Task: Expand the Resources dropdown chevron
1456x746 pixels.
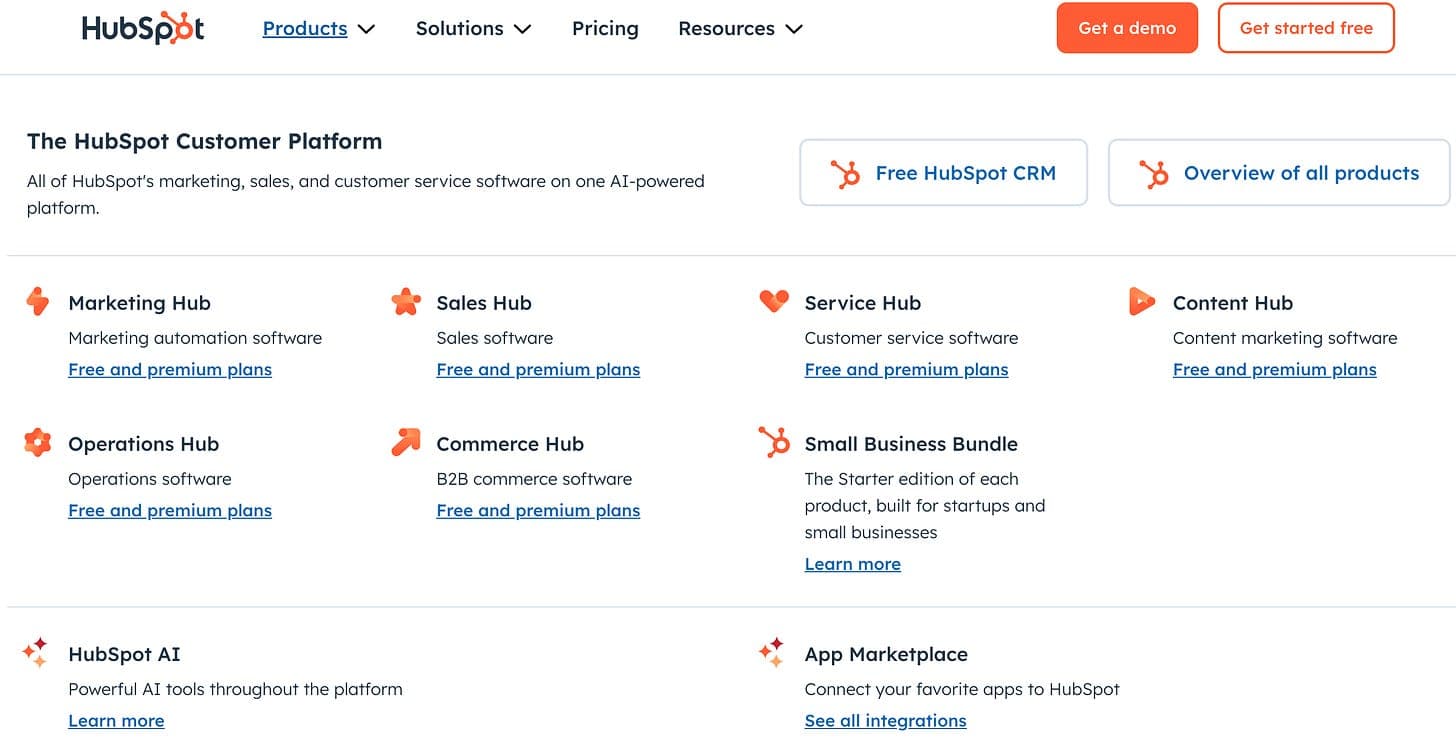Action: (794, 29)
